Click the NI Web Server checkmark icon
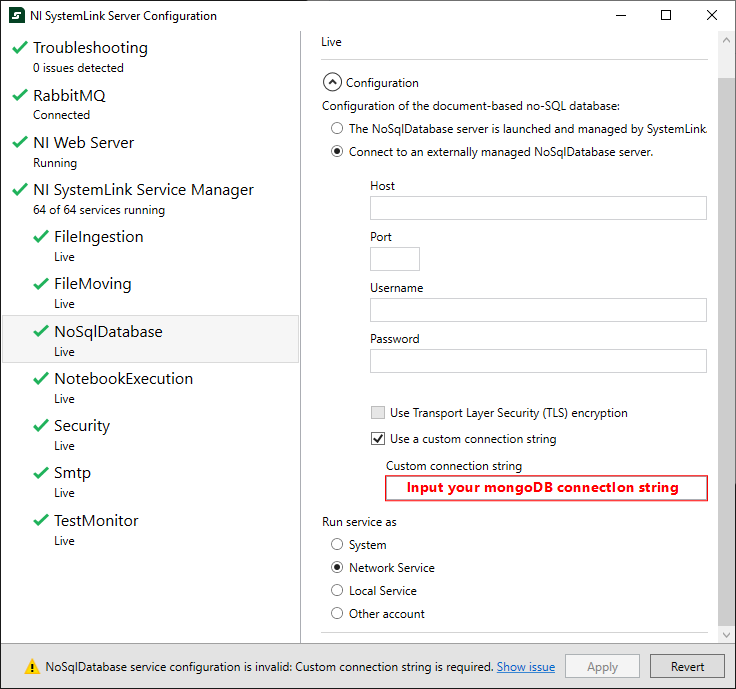 (x=20, y=142)
